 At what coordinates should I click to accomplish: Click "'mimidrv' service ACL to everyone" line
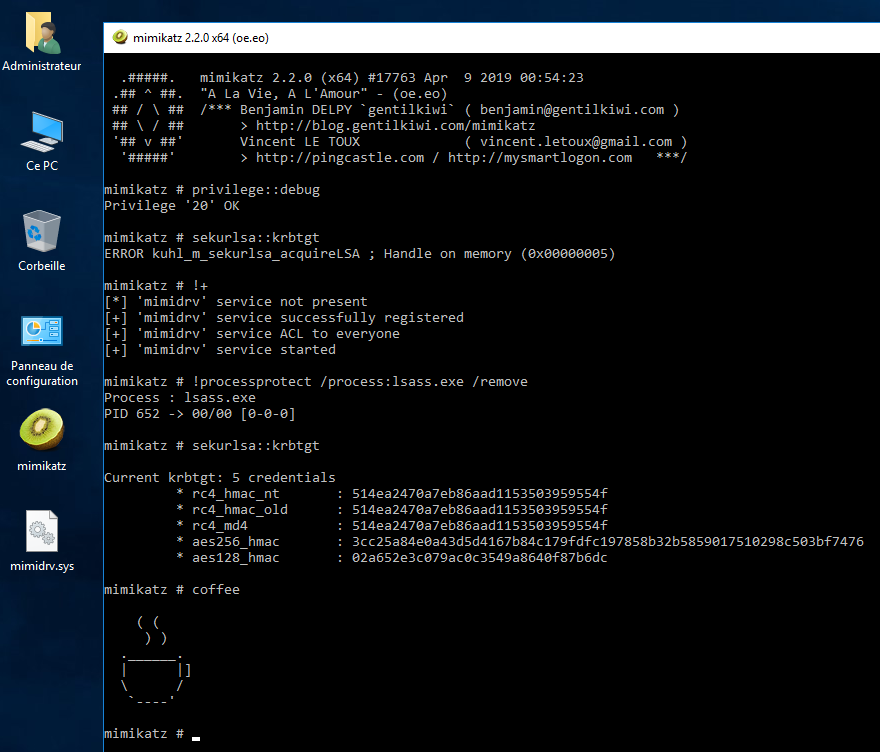(x=252, y=334)
